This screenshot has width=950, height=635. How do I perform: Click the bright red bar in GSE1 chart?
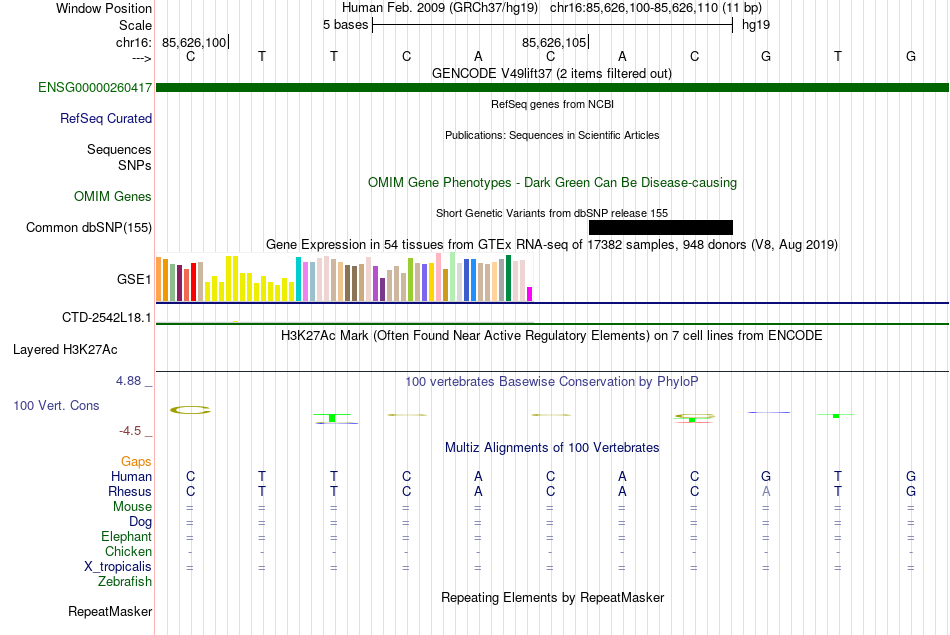tap(194, 282)
